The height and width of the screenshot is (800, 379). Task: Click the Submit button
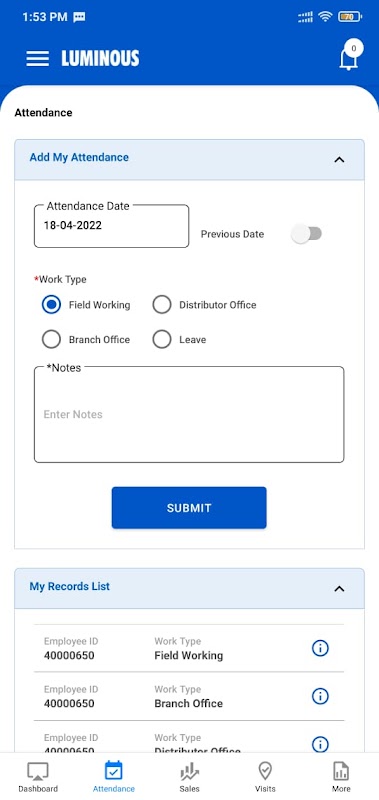click(x=189, y=508)
